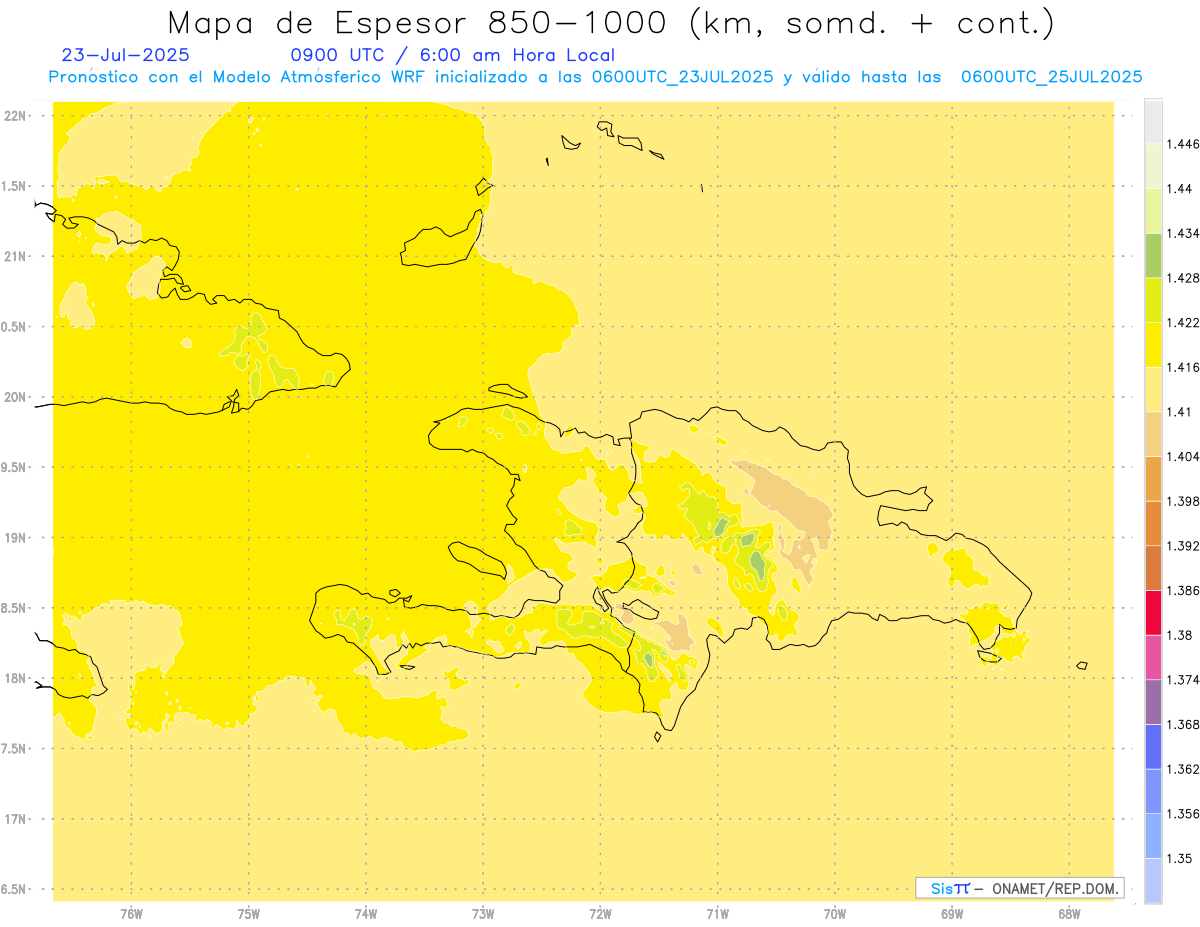Click the colorbar value '1.428'

pyautogui.click(x=1184, y=278)
